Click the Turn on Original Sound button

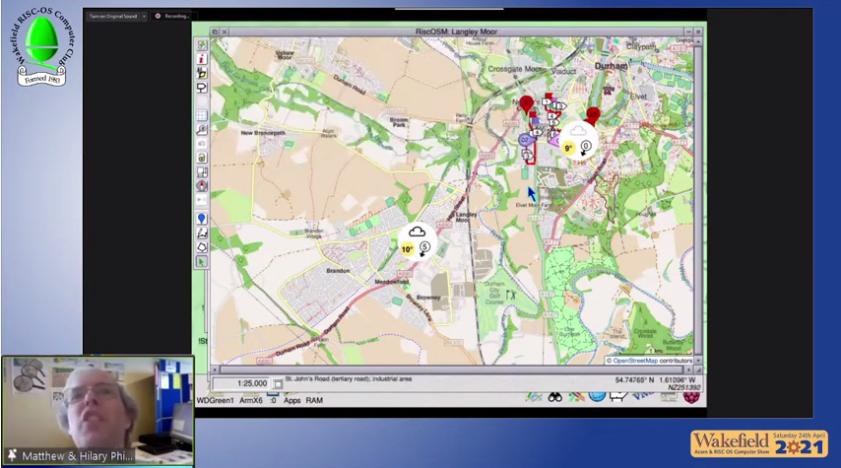[x=110, y=16]
